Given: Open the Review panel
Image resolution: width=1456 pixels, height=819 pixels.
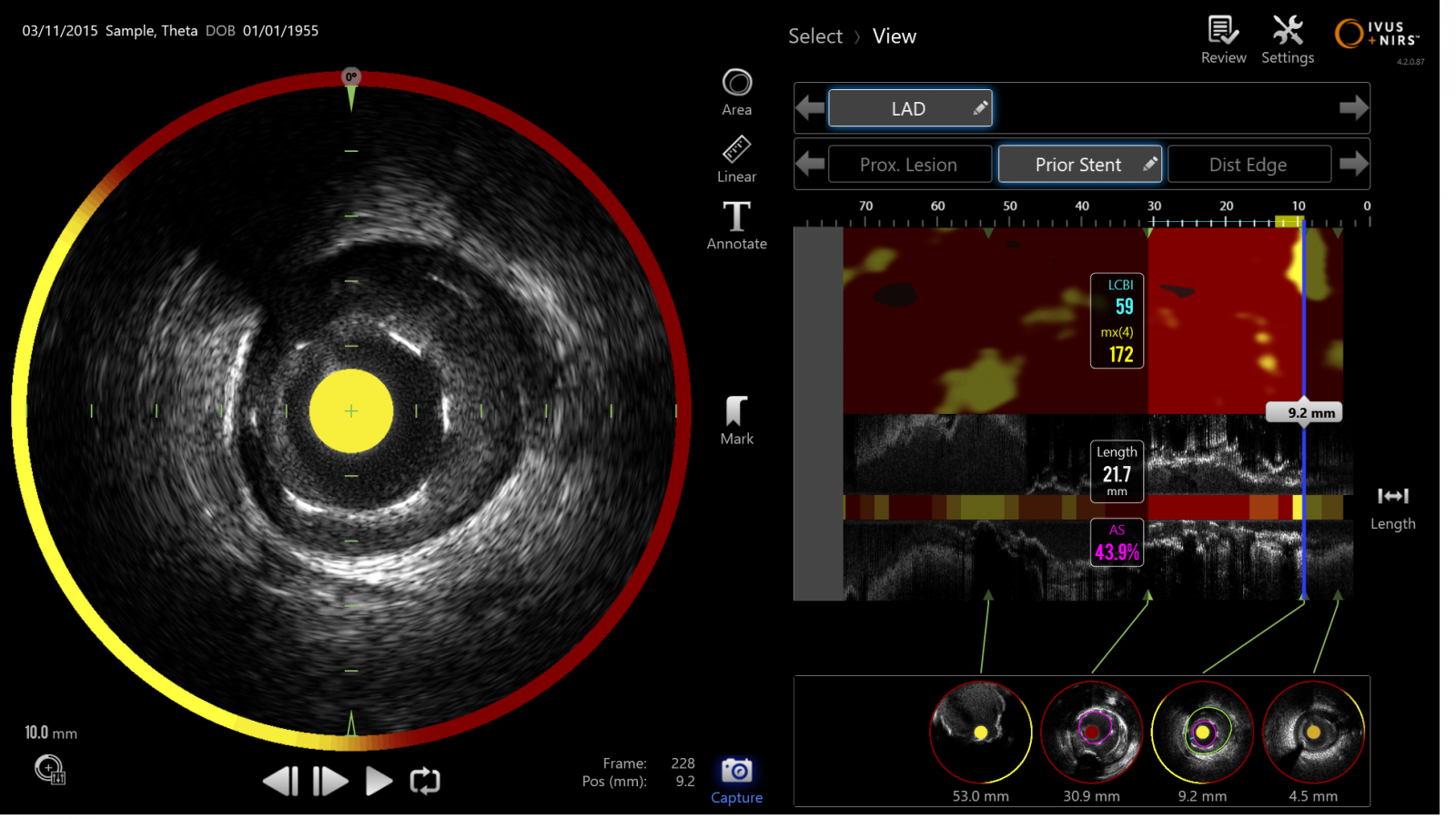Looking at the screenshot, I should coord(1223,40).
